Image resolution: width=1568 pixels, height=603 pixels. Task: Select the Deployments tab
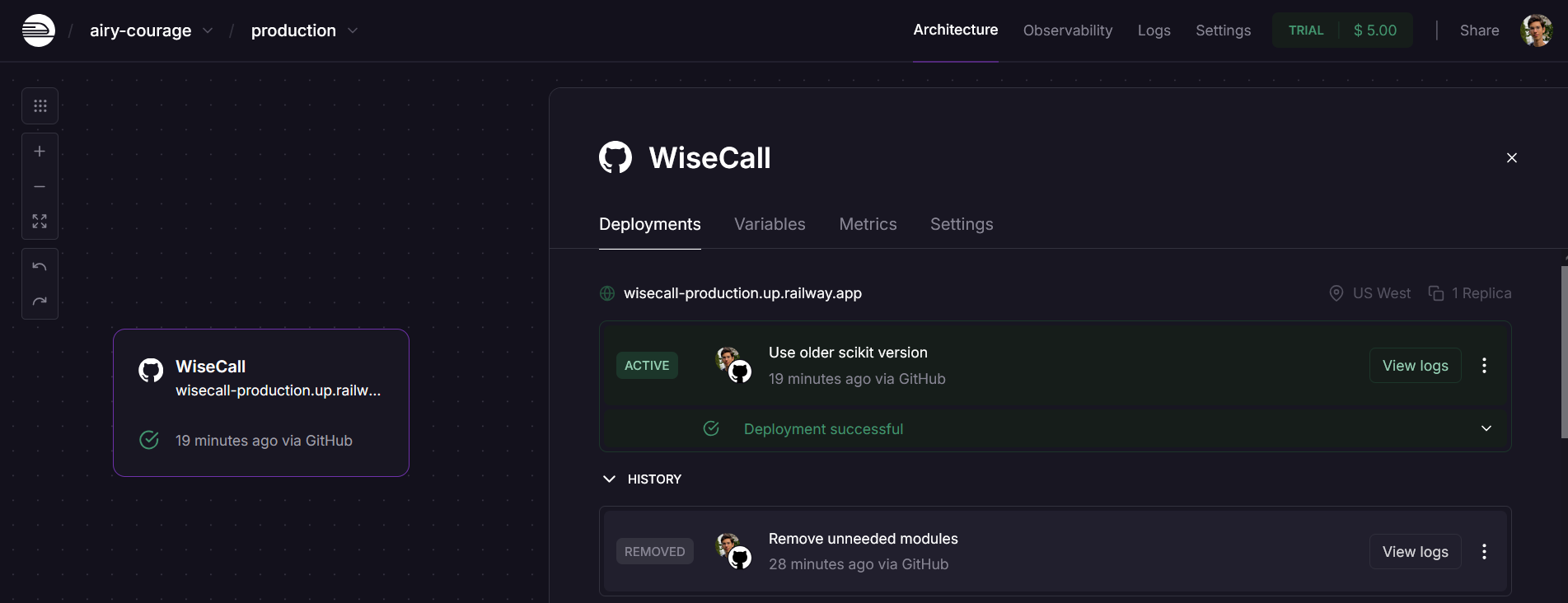click(650, 224)
